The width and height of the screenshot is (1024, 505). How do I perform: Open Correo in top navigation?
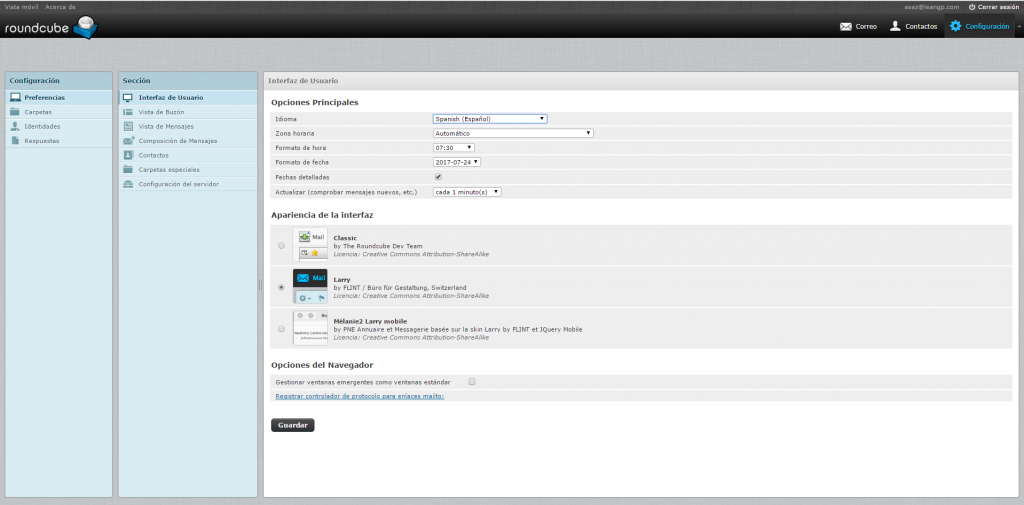pyautogui.click(x=858, y=27)
